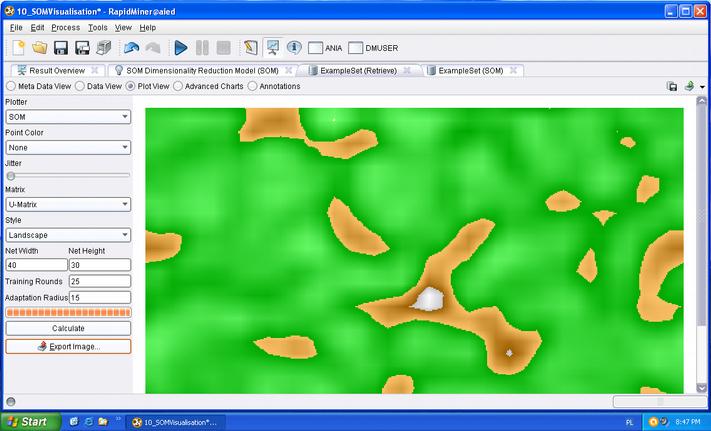711x431 pixels.
Task: Click the plot scrollbar down arrow
Action: [x=701, y=387]
